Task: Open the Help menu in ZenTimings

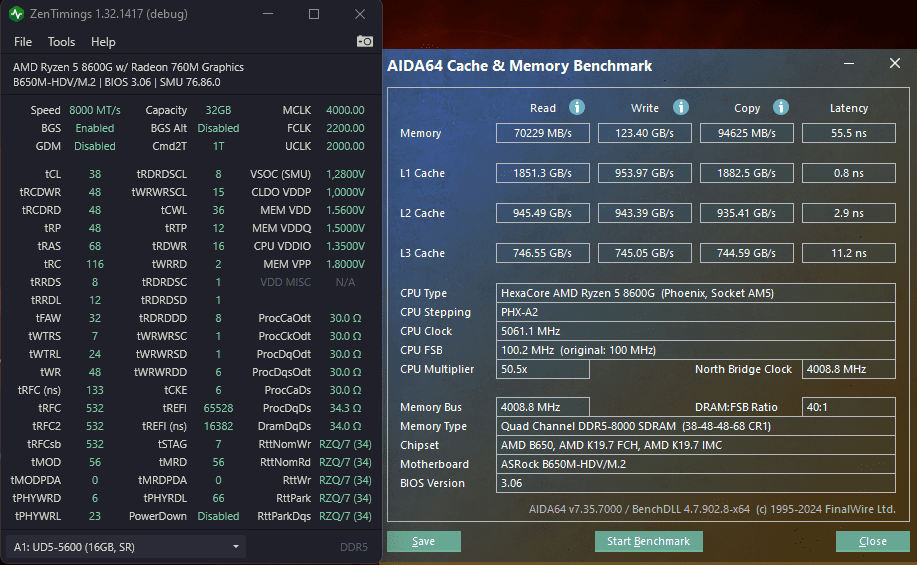Action: tap(103, 42)
